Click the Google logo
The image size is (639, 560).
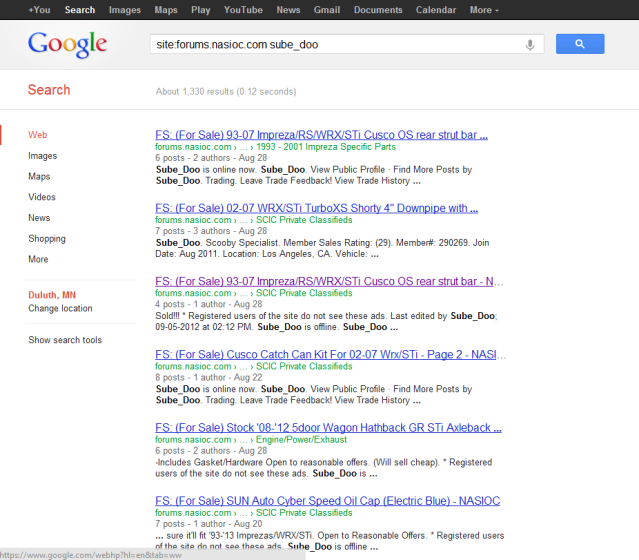pyautogui.click(x=67, y=44)
